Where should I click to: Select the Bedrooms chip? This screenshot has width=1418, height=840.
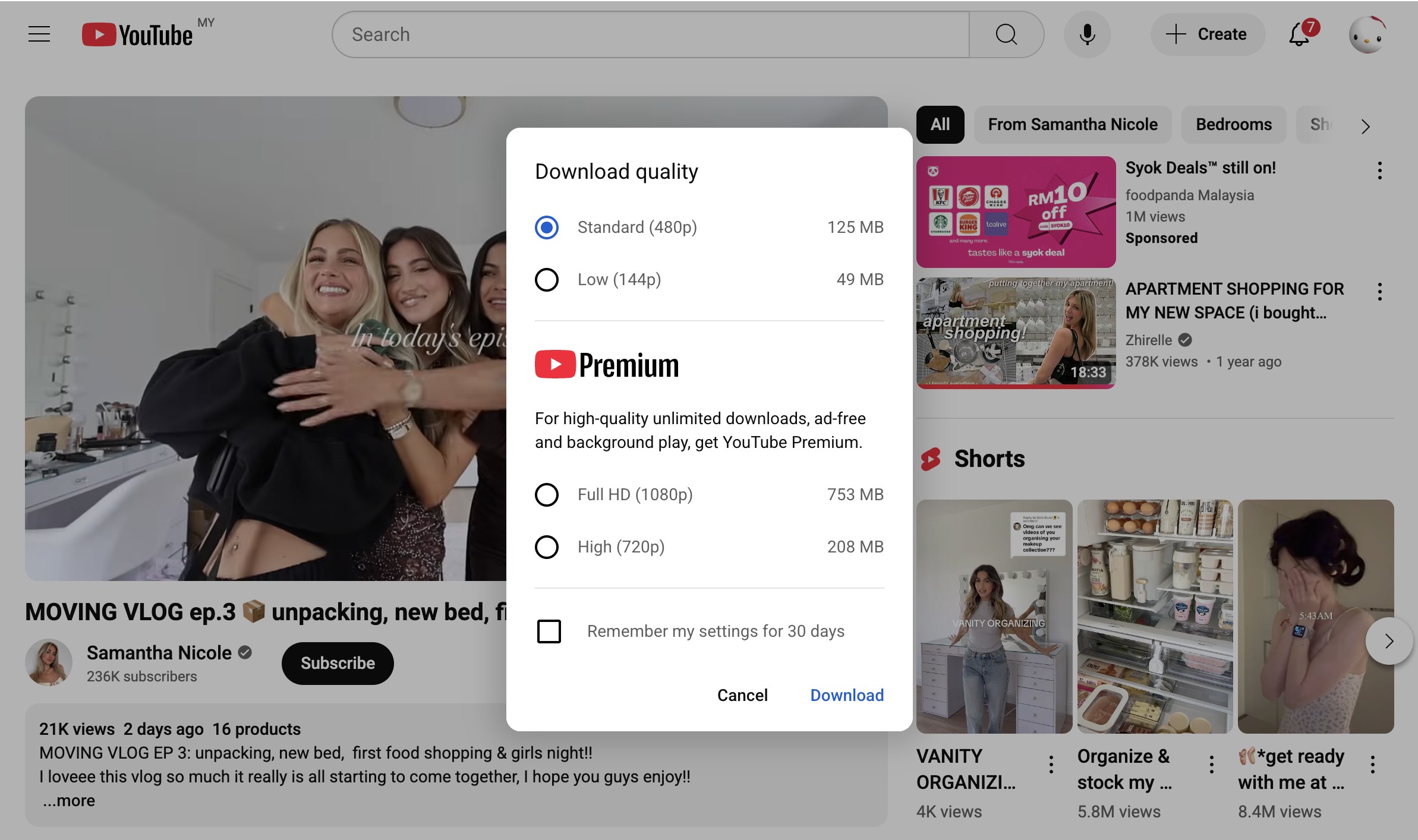1234,125
